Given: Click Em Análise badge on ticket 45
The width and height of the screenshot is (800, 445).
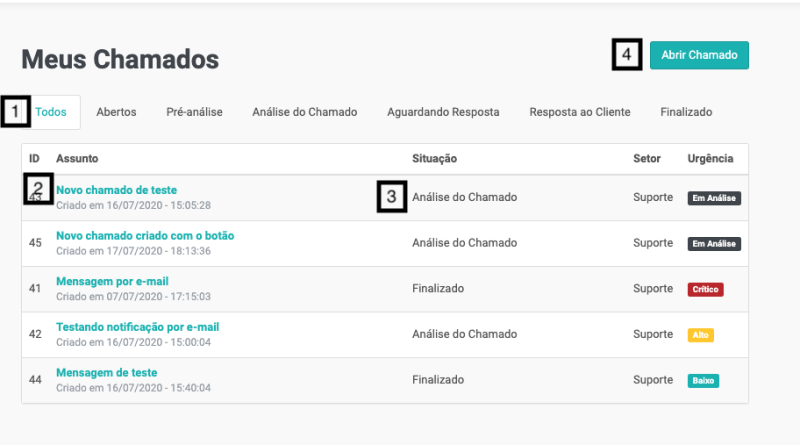Looking at the screenshot, I should [x=714, y=244].
